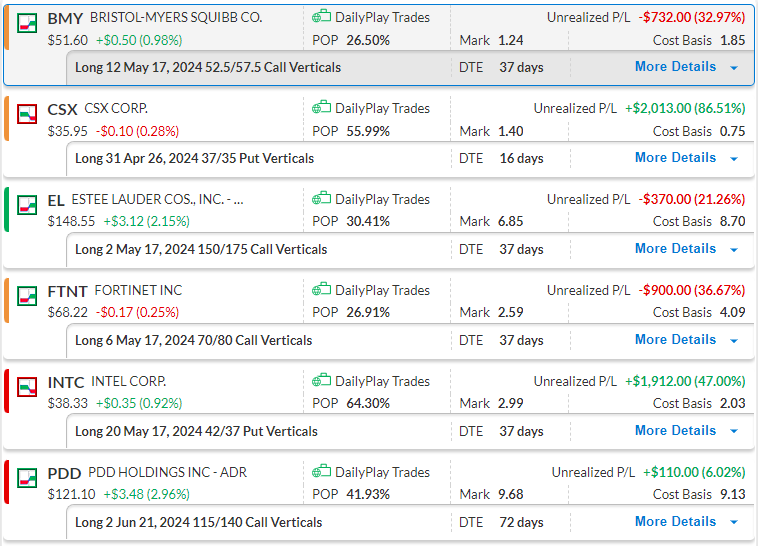This screenshot has height=546, width=758.
Task: Click the $148.55 EL stock price
Action: 71,221
